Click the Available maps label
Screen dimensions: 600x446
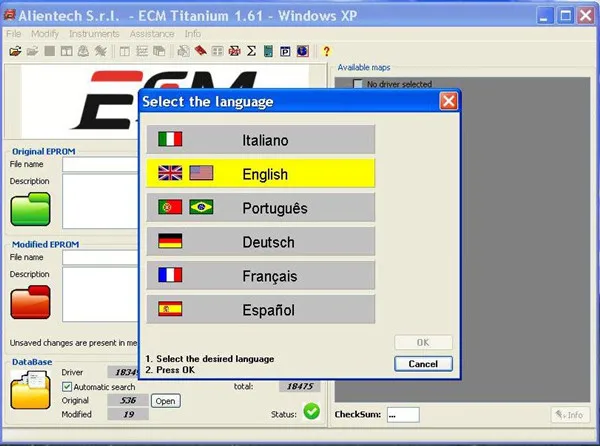[364, 67]
